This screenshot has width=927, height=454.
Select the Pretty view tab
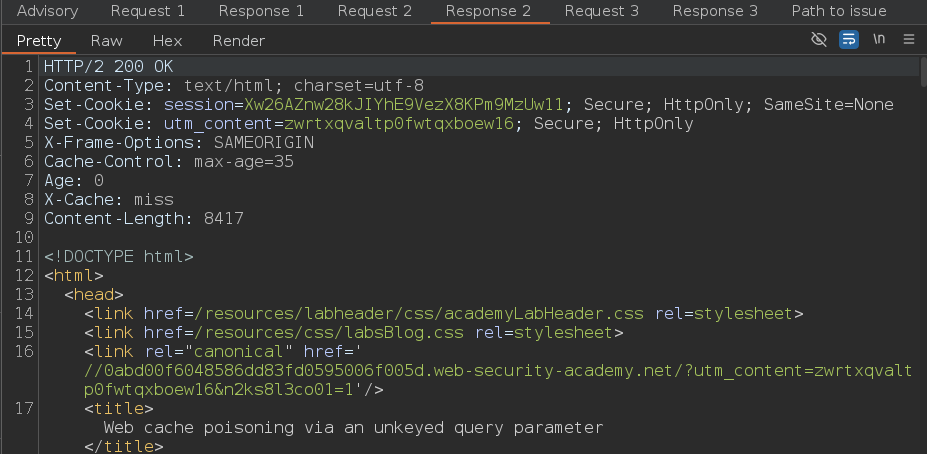pos(39,41)
